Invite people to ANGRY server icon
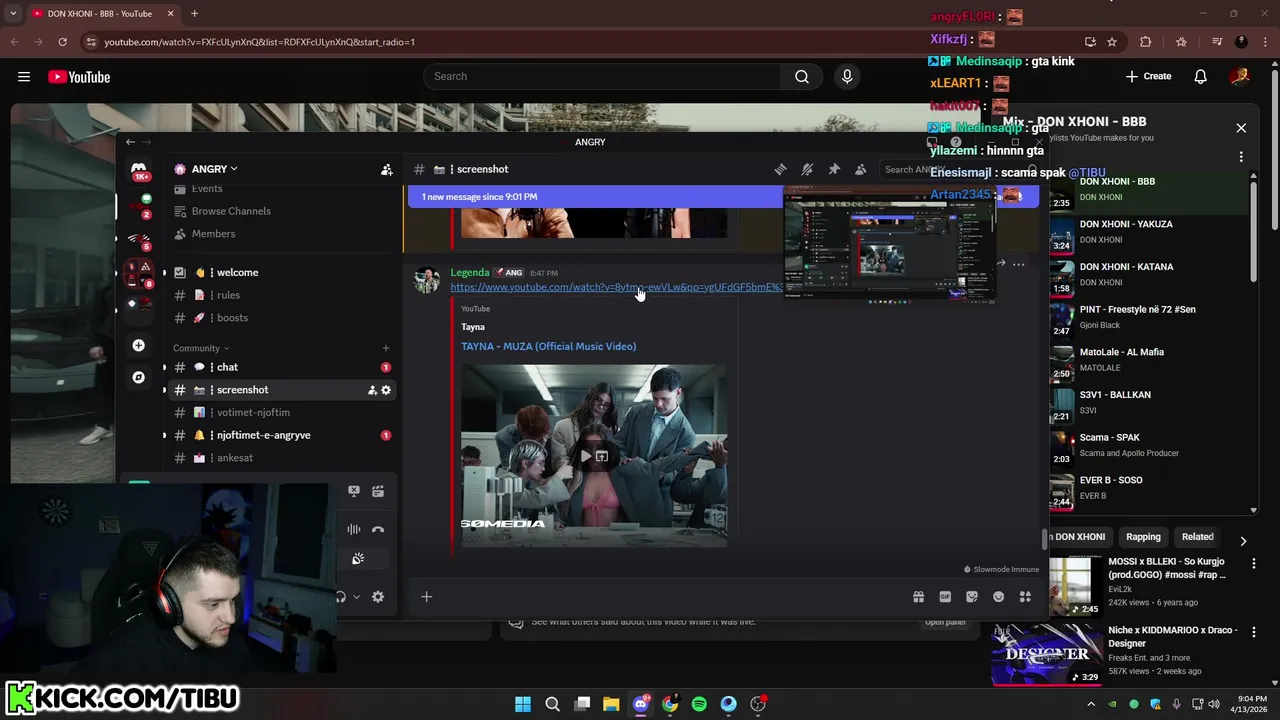This screenshot has width=1280, height=720. click(x=387, y=169)
